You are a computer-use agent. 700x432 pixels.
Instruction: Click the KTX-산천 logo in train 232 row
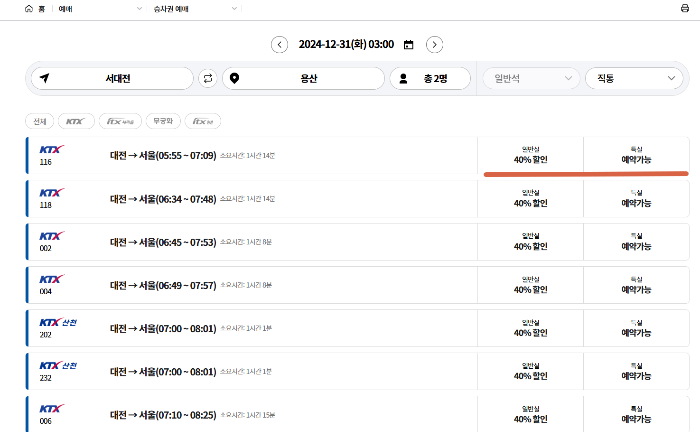point(58,366)
